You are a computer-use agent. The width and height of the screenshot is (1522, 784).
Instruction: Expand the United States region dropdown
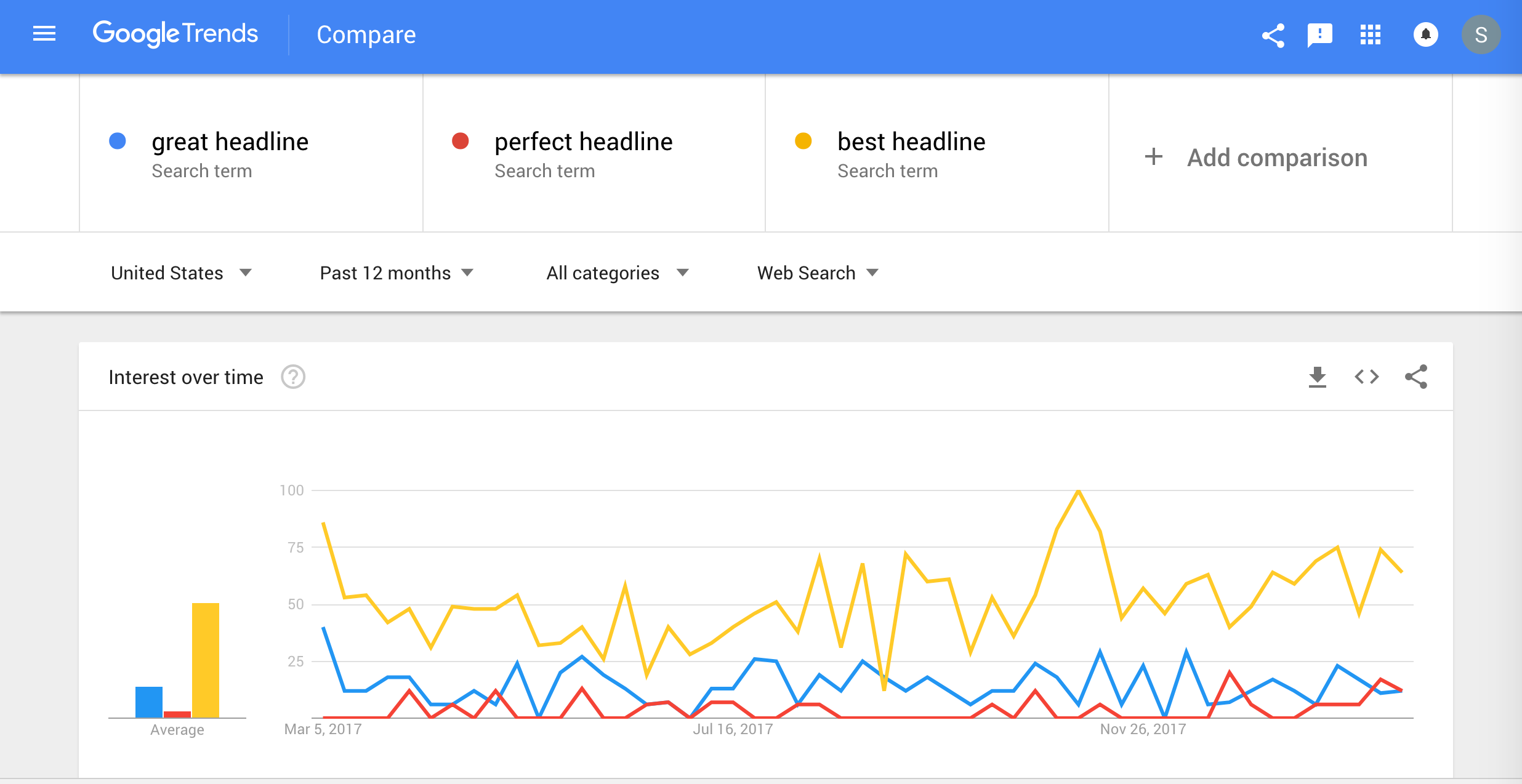pyautogui.click(x=182, y=273)
